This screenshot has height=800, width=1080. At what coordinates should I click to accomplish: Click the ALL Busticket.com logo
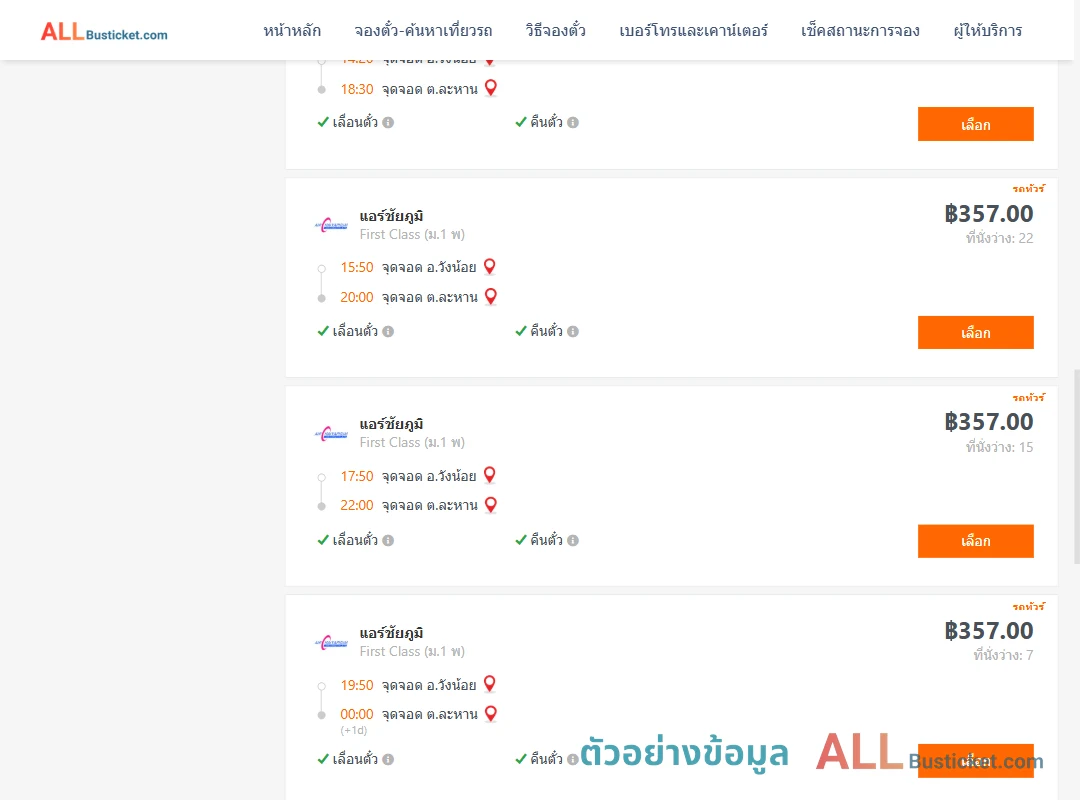pyautogui.click(x=104, y=32)
